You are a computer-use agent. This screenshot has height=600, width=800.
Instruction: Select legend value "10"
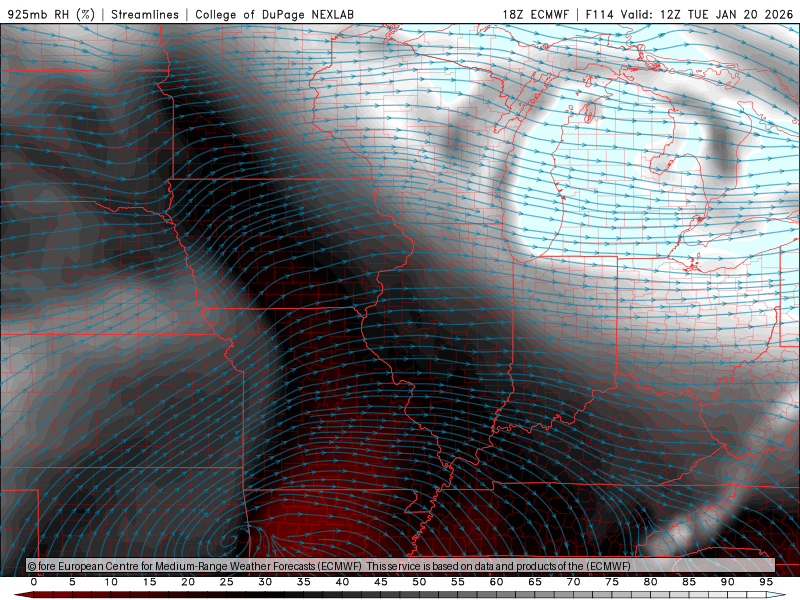[x=111, y=582]
